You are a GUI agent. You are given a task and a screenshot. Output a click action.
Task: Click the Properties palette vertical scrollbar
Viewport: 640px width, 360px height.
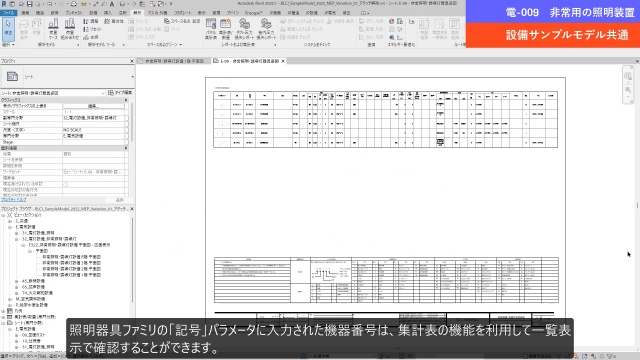[131, 122]
